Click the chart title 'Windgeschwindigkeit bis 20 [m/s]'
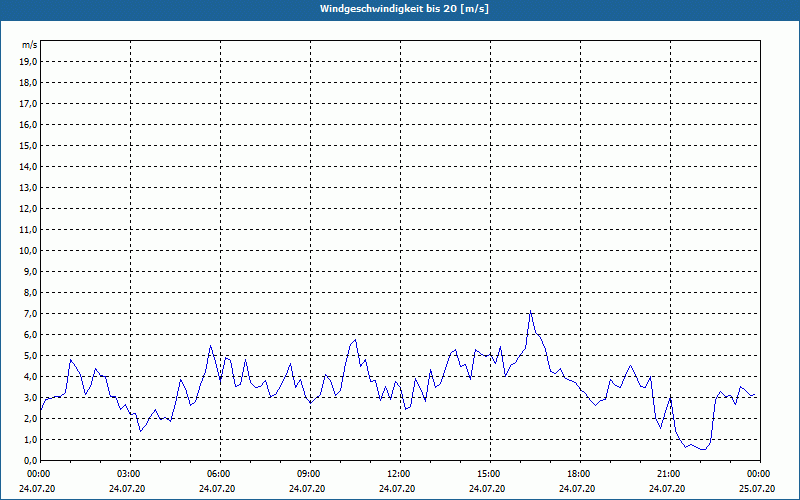Screen dimensions: 800x500 (404, 9)
